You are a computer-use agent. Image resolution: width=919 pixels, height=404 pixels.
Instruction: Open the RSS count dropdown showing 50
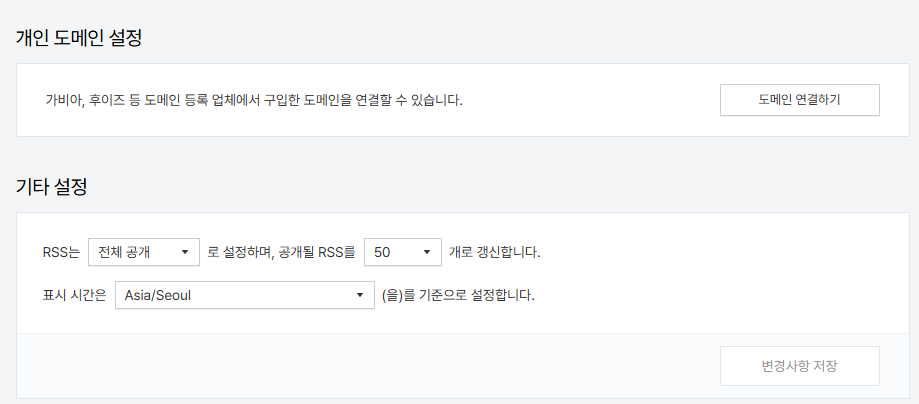point(402,252)
